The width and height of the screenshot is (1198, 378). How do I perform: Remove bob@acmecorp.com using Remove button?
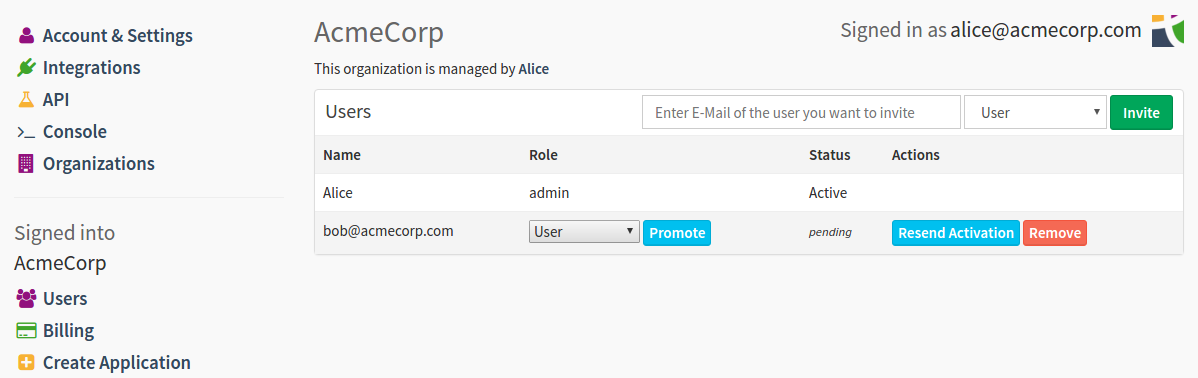point(1054,233)
